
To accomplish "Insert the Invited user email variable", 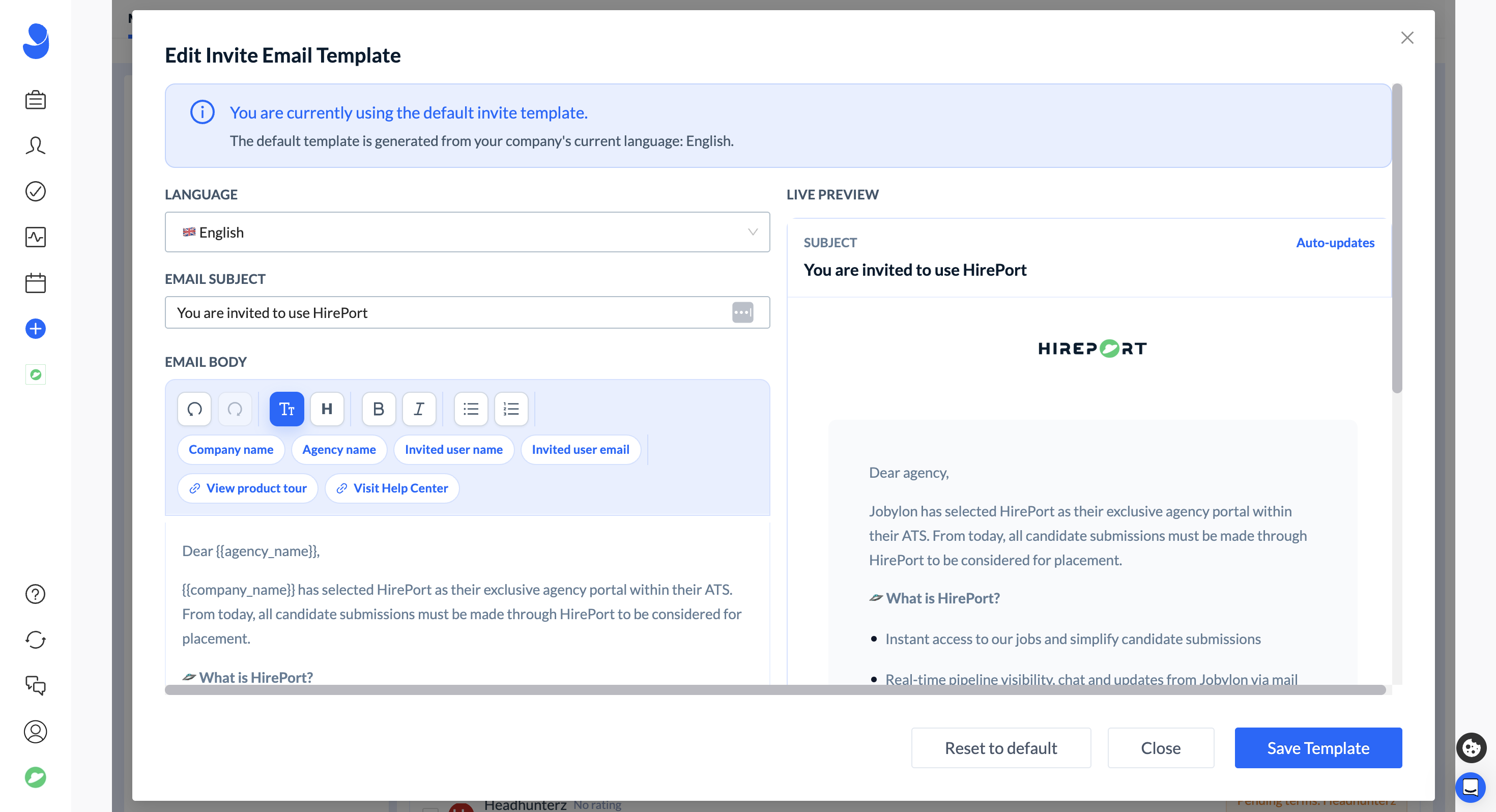I will click(x=581, y=450).
